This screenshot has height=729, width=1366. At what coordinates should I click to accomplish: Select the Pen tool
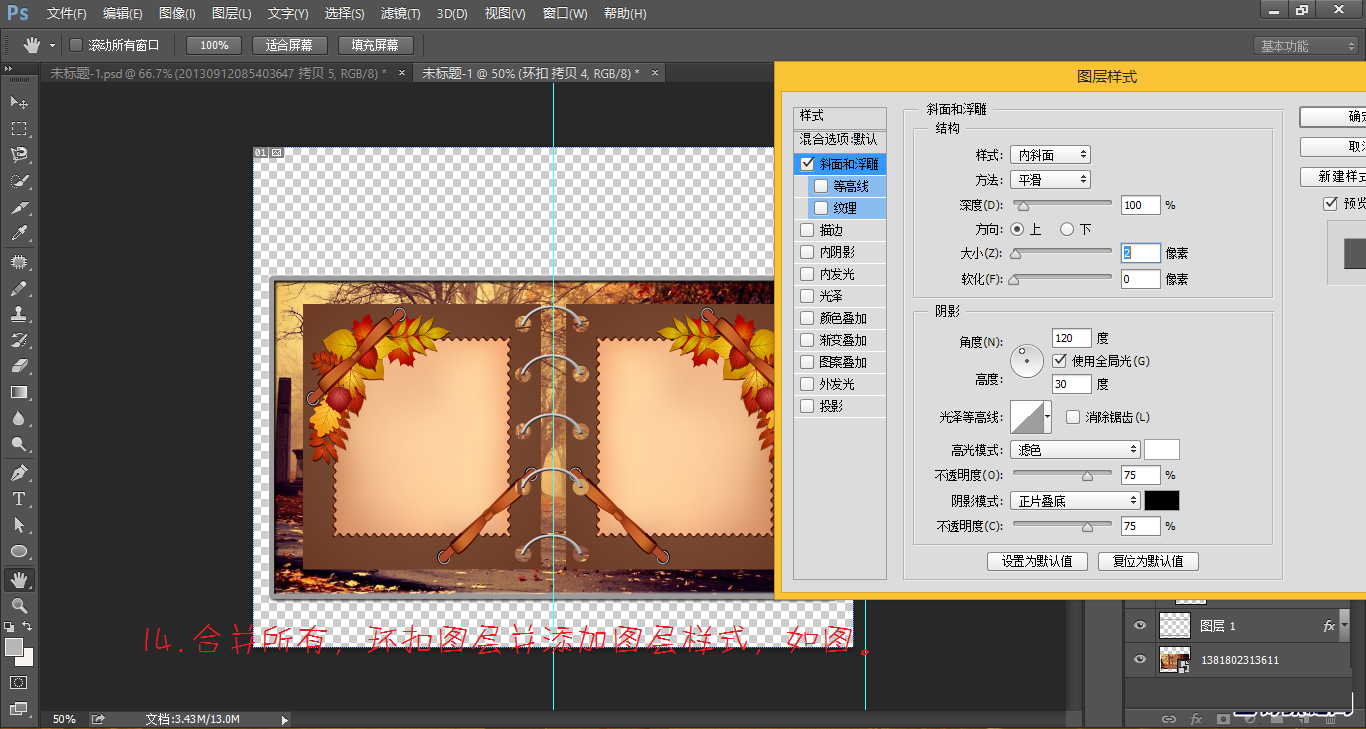[19, 472]
